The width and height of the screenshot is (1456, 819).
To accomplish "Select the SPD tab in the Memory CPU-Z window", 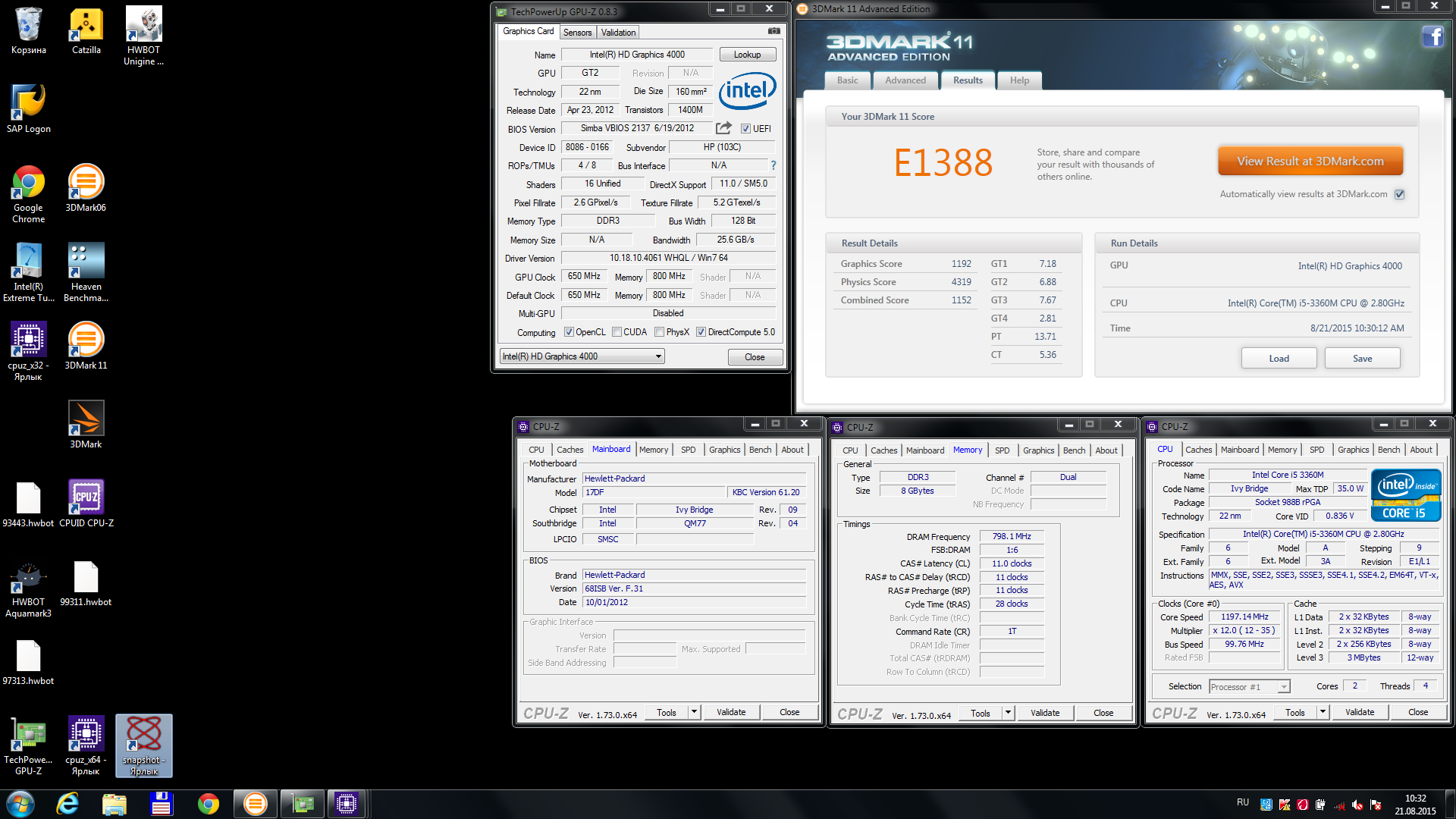I will 1002,450.
